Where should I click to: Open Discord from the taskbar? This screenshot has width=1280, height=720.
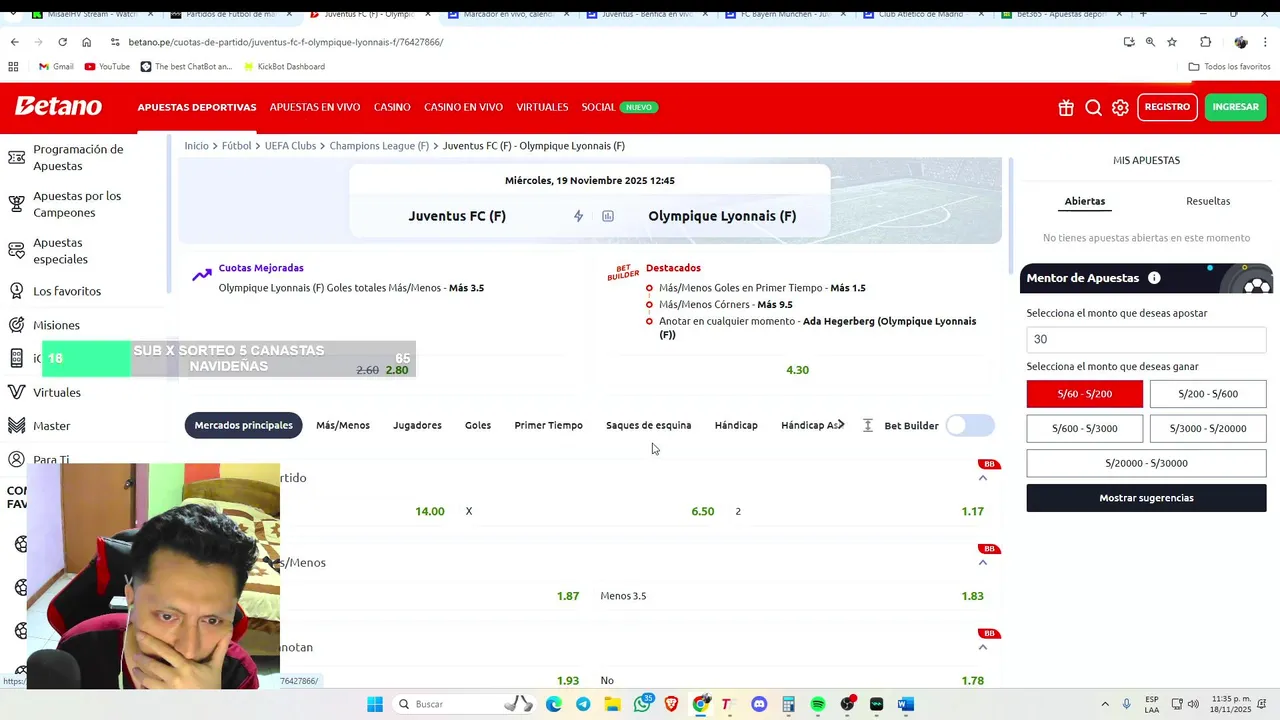pyautogui.click(x=759, y=704)
